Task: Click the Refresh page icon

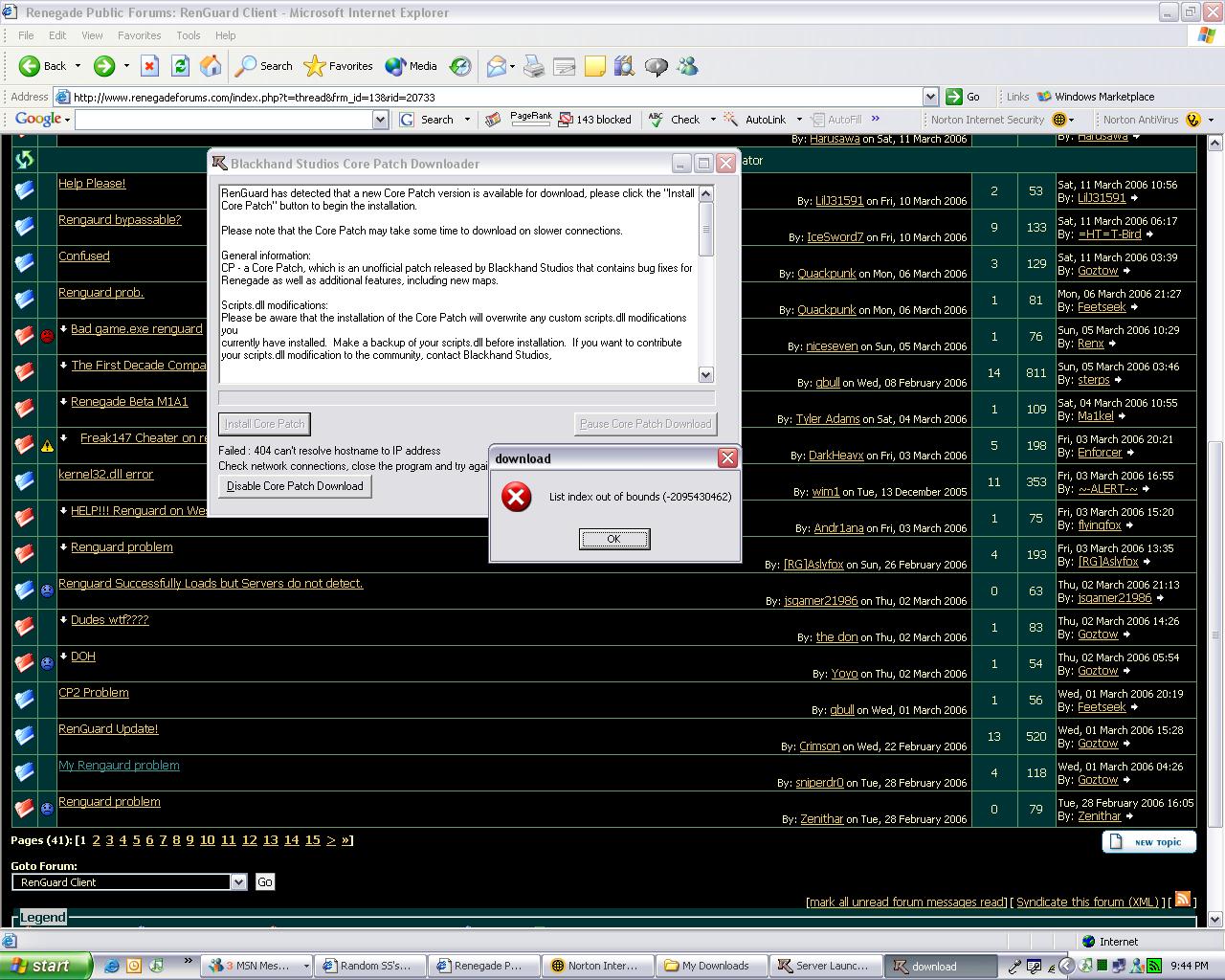Action: pyautogui.click(x=180, y=66)
